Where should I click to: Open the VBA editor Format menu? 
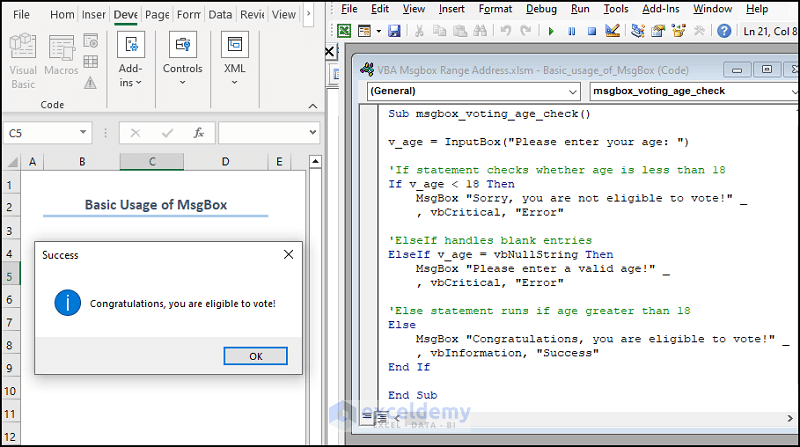pyautogui.click(x=495, y=9)
